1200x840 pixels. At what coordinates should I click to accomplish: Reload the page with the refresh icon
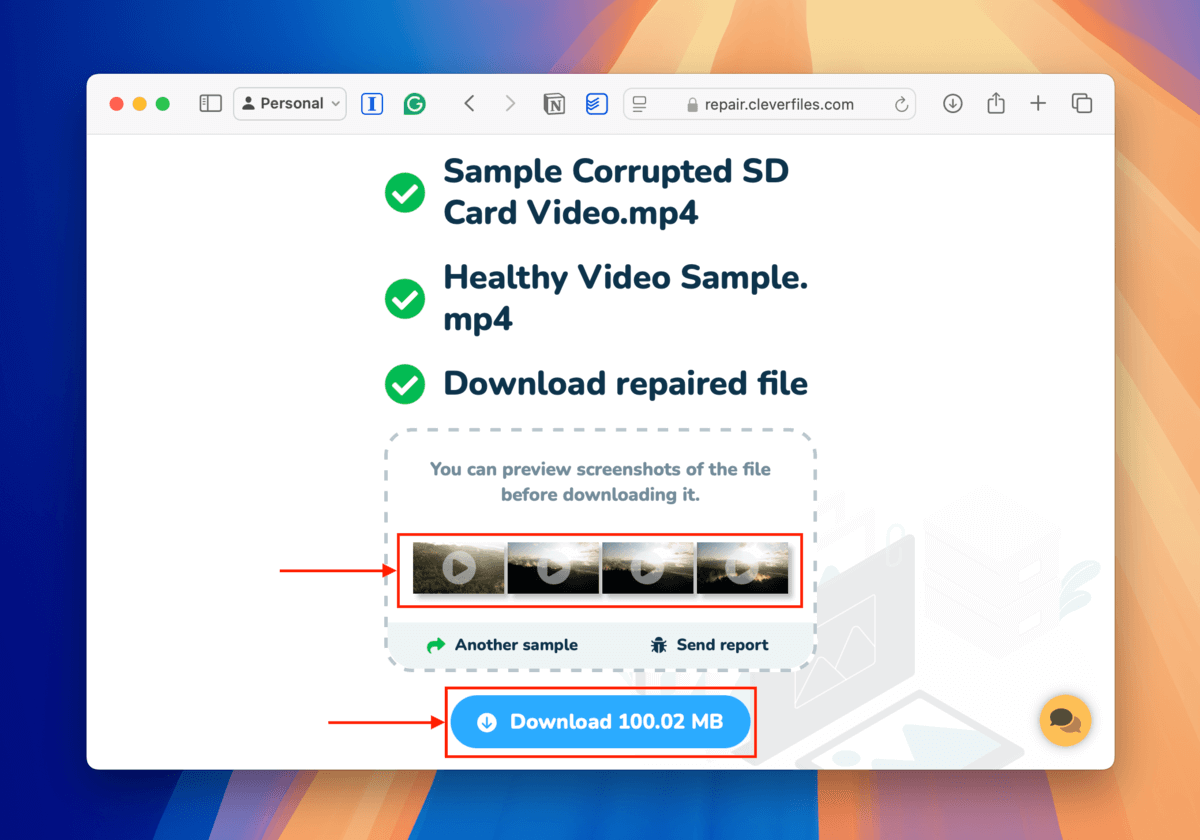[901, 104]
